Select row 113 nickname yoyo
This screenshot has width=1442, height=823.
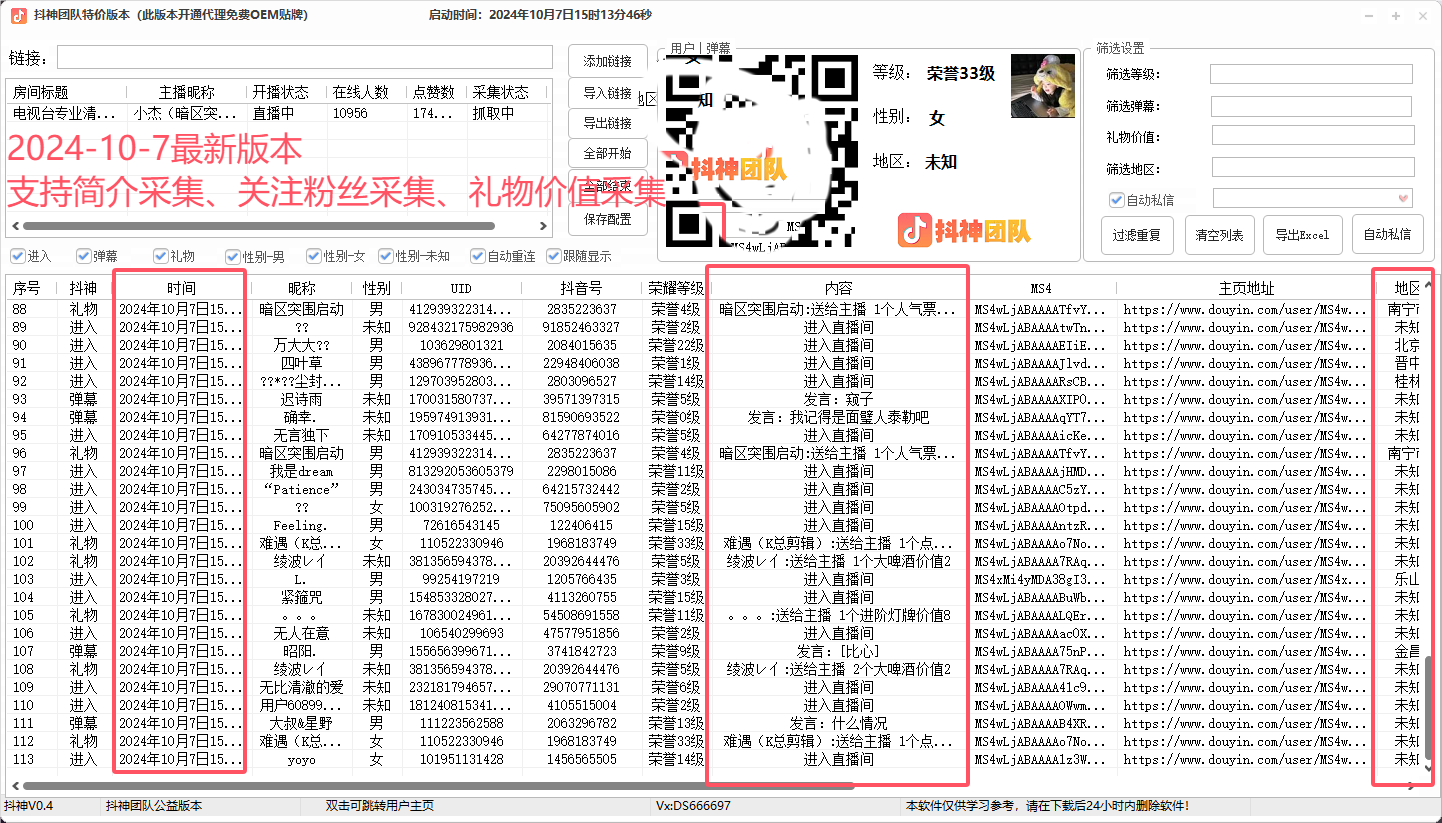301,759
